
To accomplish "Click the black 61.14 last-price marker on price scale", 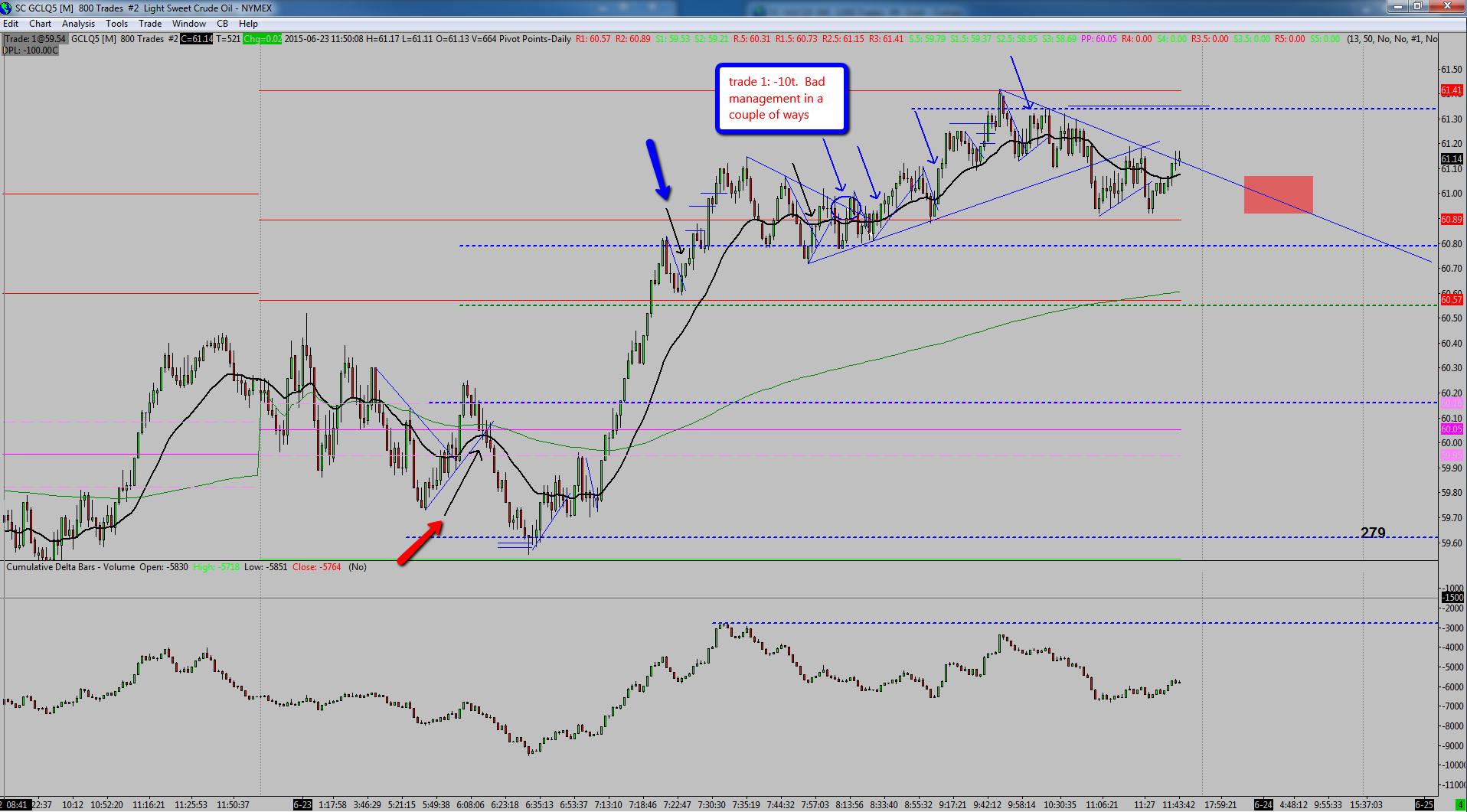I will coord(1452,159).
